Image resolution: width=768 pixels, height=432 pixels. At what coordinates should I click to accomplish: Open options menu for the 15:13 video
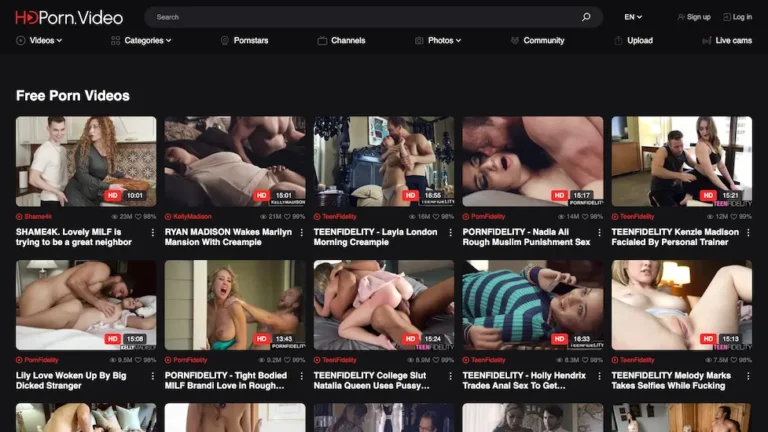coord(748,376)
